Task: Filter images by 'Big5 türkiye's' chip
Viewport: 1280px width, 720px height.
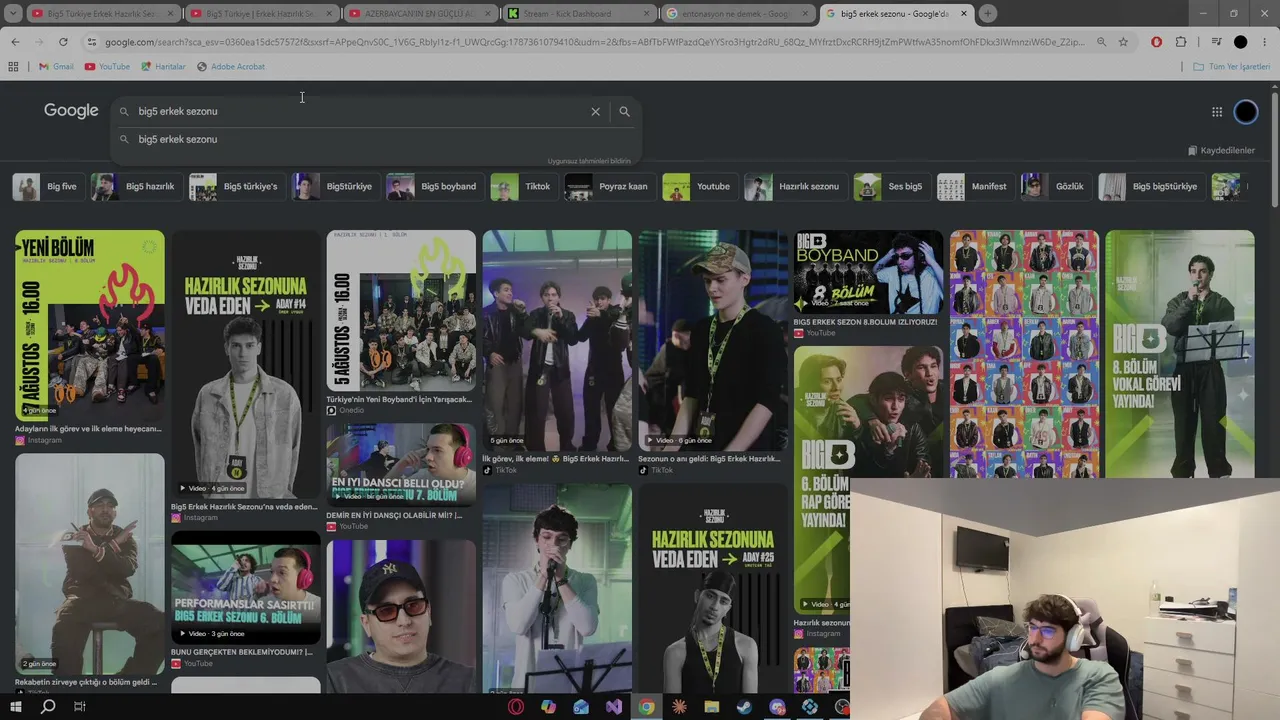Action: click(x=235, y=186)
